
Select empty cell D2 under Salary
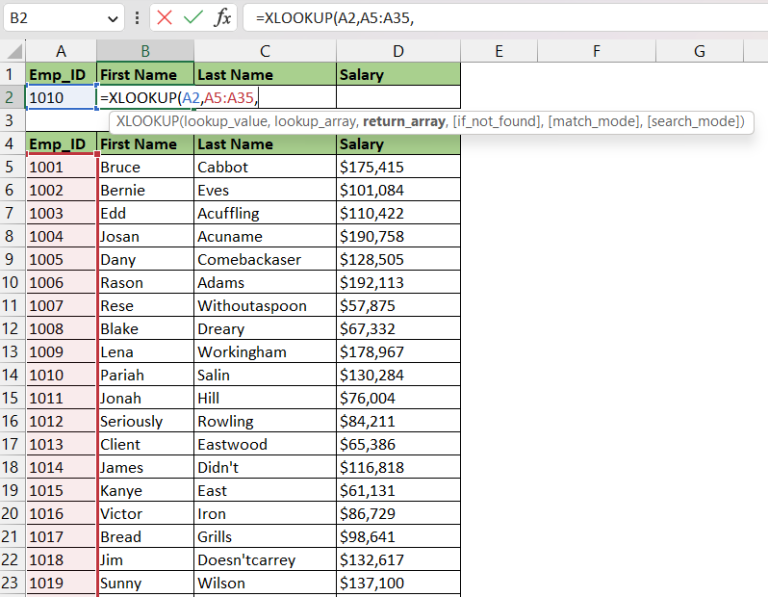tap(398, 97)
